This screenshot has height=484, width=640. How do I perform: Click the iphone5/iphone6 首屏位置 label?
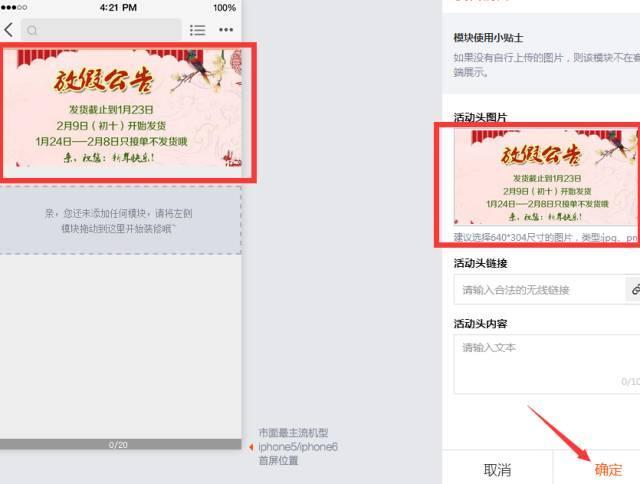point(298,446)
